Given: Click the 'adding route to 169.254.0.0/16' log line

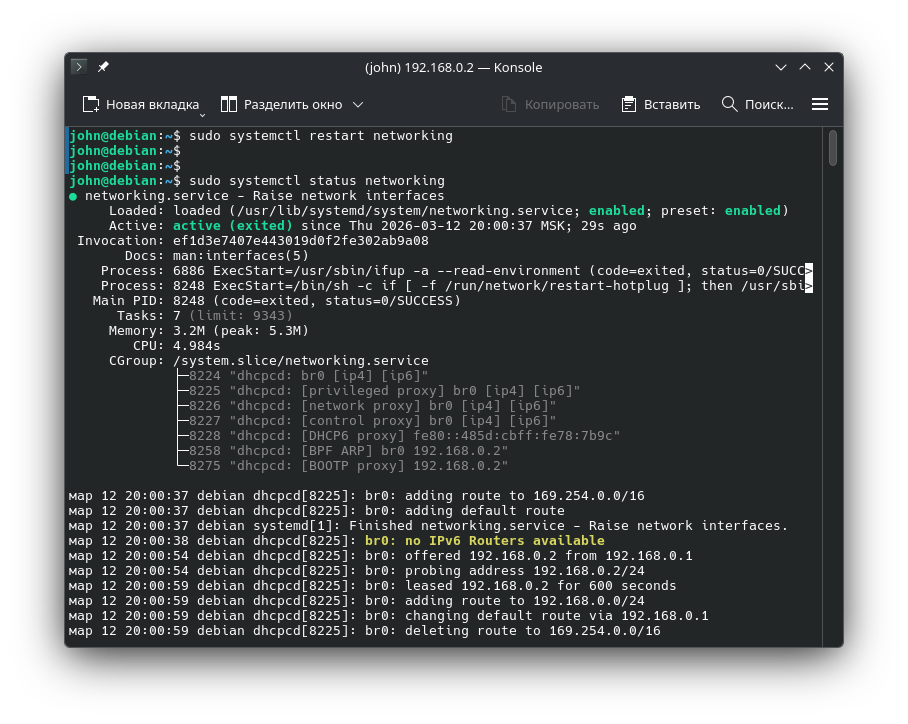Looking at the screenshot, I should (x=357, y=496).
